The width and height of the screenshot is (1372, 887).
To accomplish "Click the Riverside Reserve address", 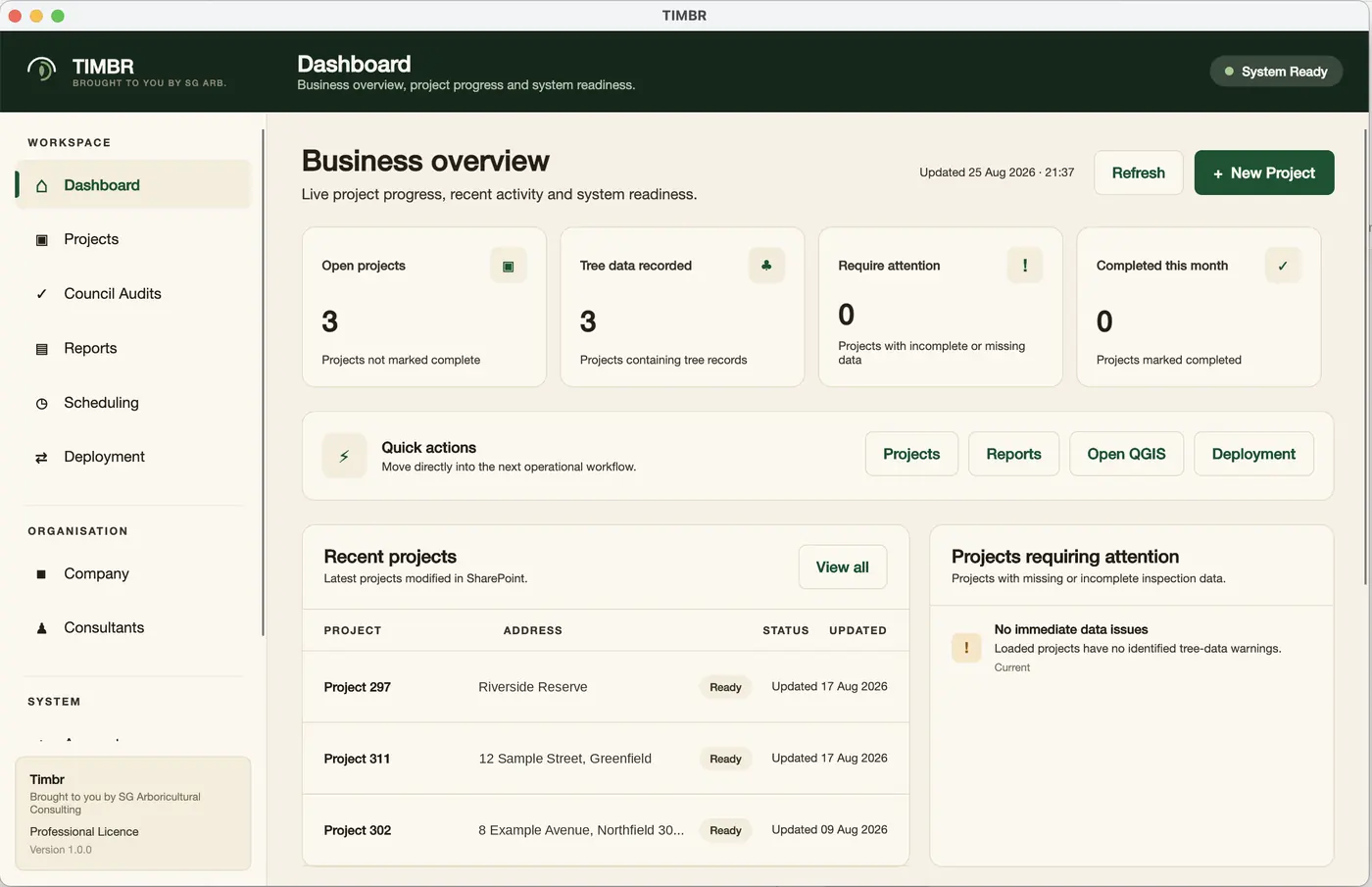I will 533,687.
